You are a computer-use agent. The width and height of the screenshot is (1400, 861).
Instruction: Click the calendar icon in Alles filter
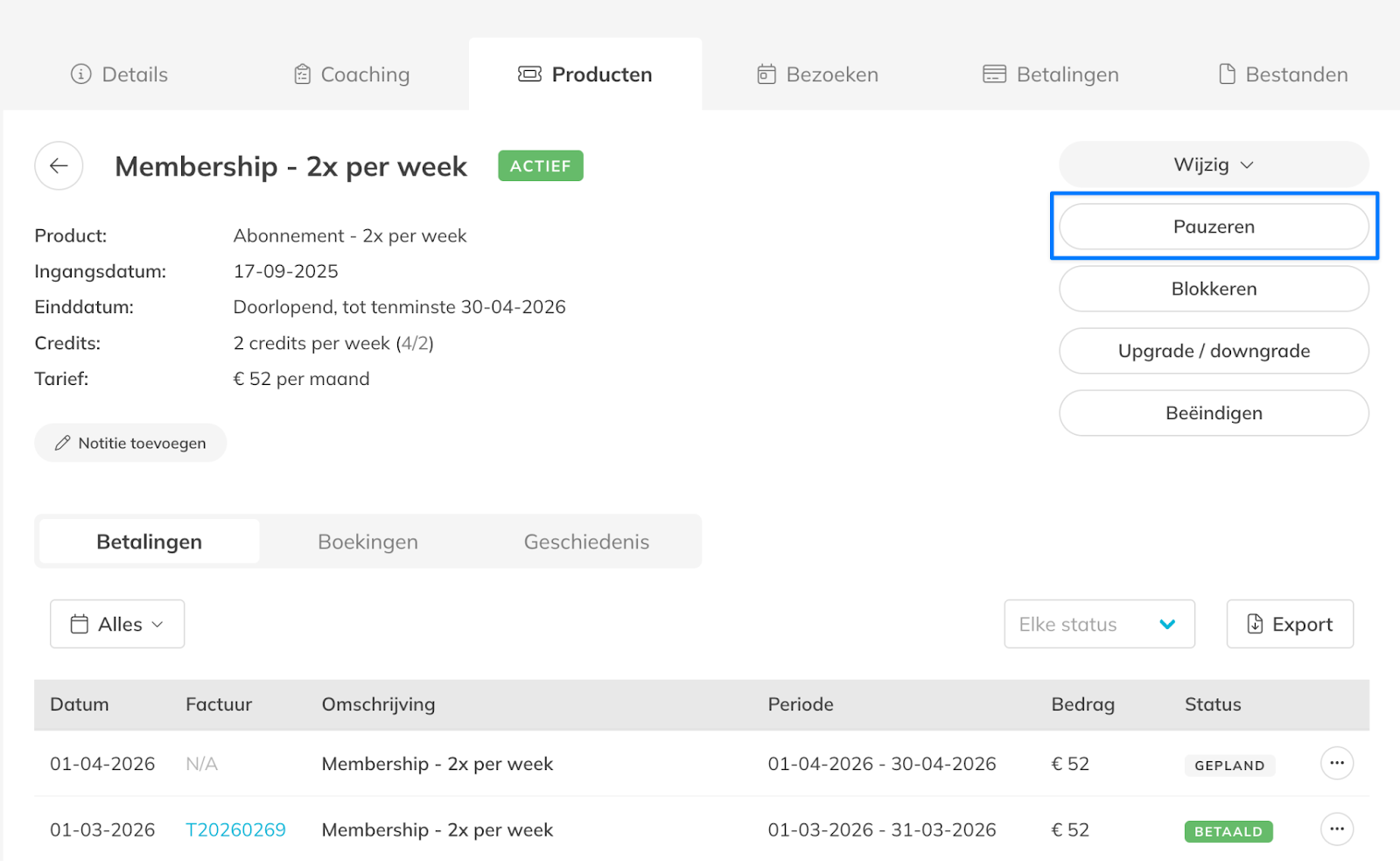(80, 624)
